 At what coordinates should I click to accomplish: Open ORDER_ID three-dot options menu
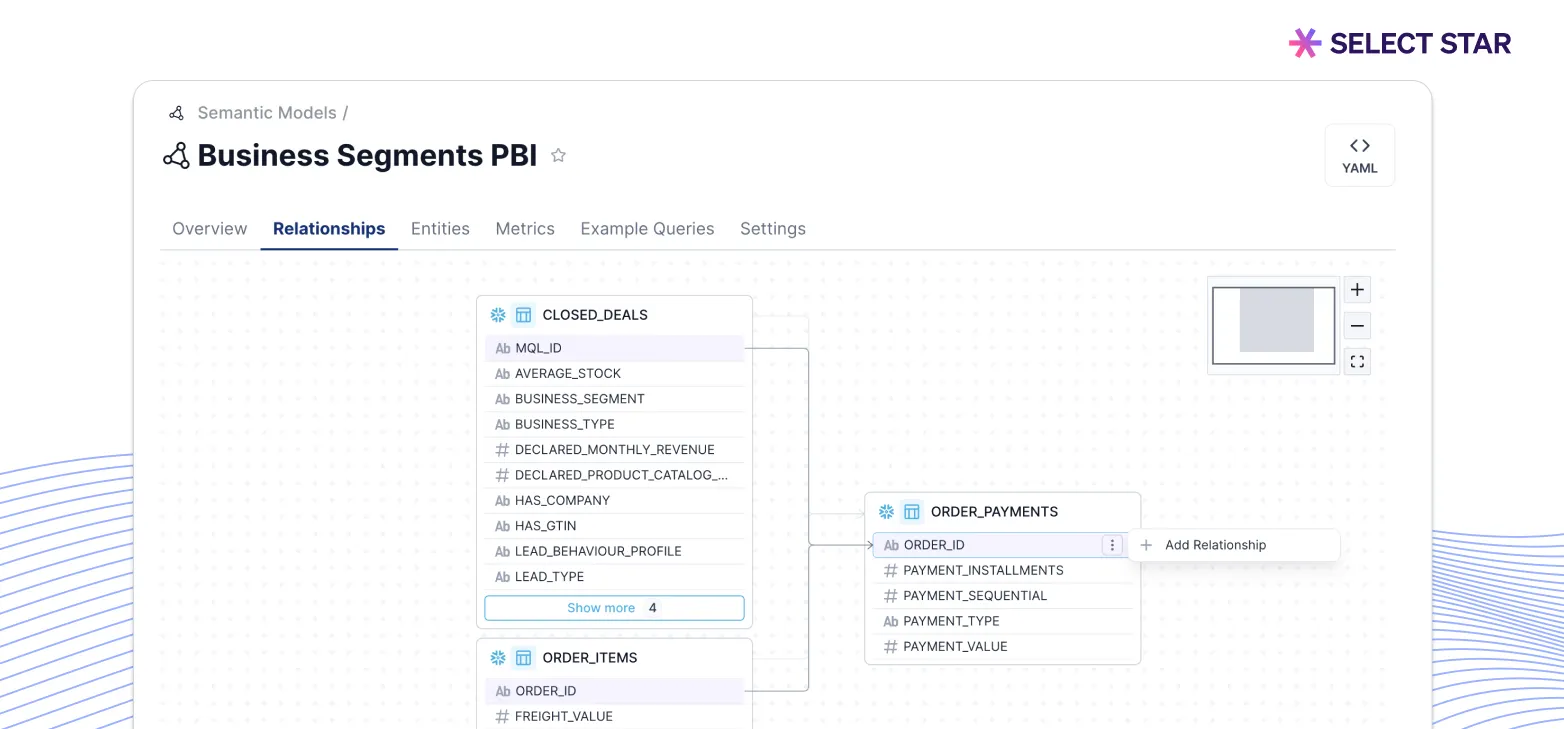click(x=1112, y=545)
